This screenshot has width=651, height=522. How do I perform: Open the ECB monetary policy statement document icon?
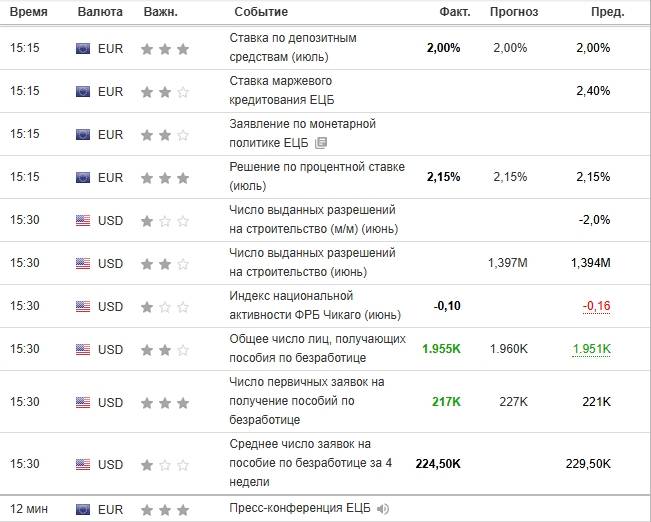[x=321, y=143]
